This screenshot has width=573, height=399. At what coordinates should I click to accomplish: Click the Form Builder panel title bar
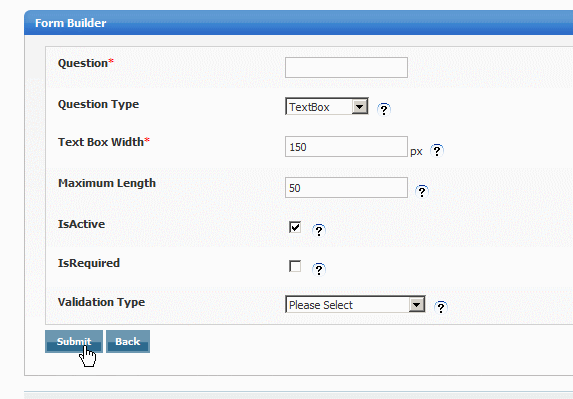pos(299,23)
